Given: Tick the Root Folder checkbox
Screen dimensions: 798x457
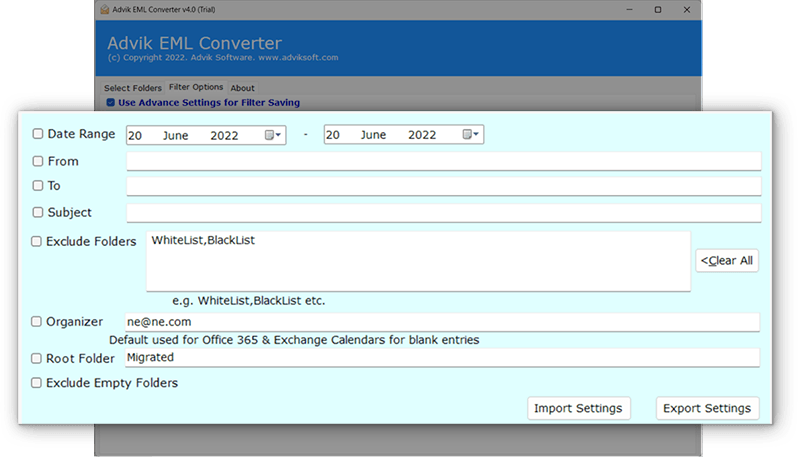Looking at the screenshot, I should tap(36, 358).
